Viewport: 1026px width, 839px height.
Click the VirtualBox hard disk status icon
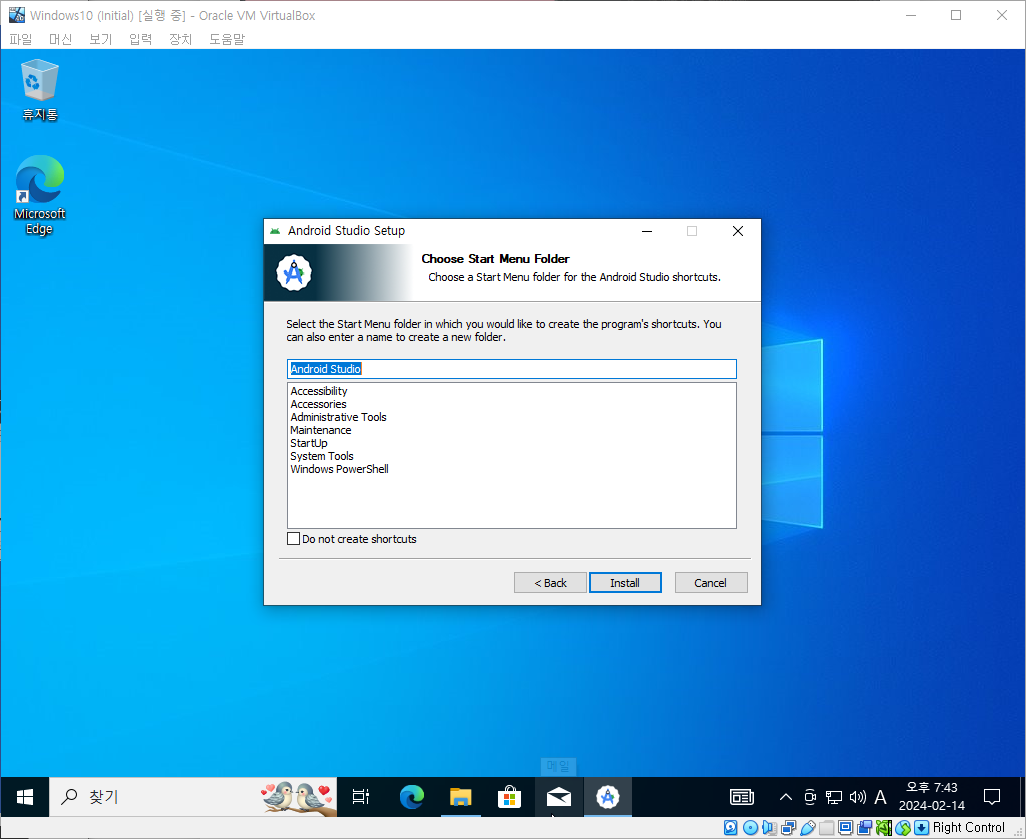tap(730, 828)
